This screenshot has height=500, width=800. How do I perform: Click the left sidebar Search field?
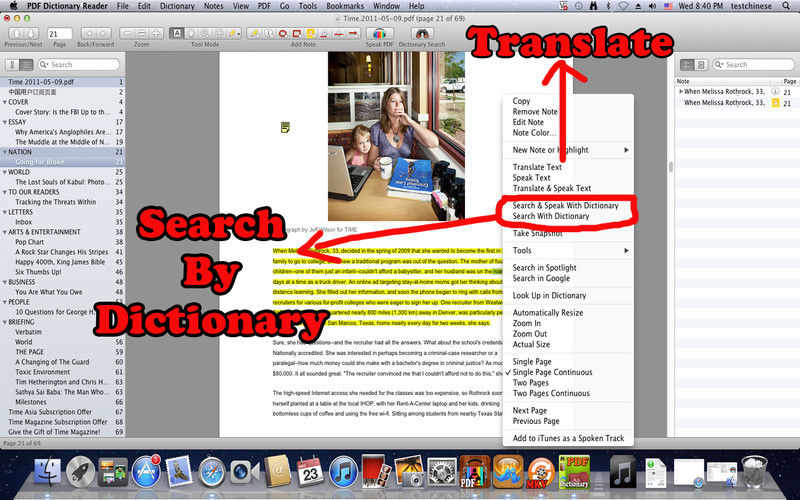pyautogui.click(x=79, y=65)
